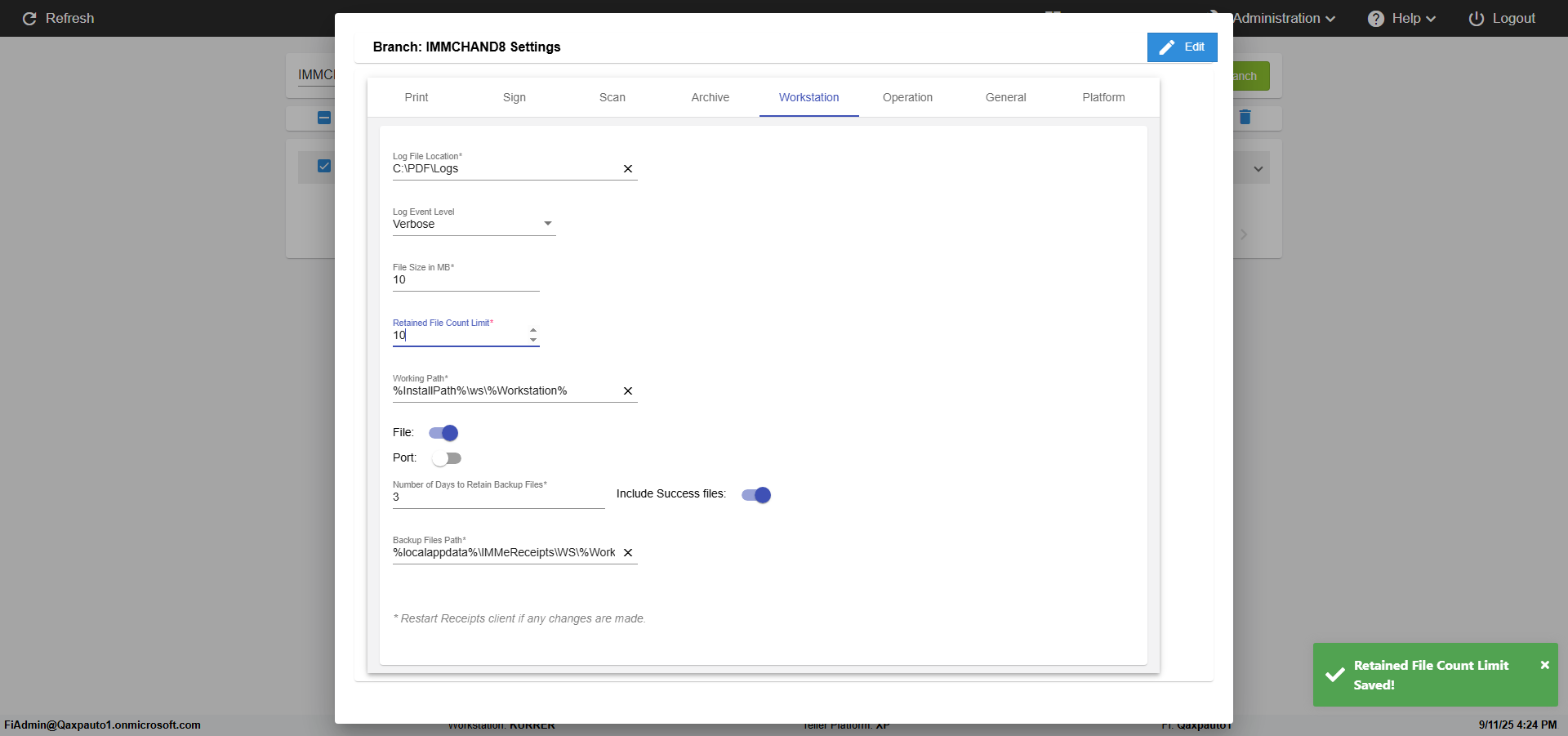
Task: Disable Include Success files toggle
Action: (756, 495)
